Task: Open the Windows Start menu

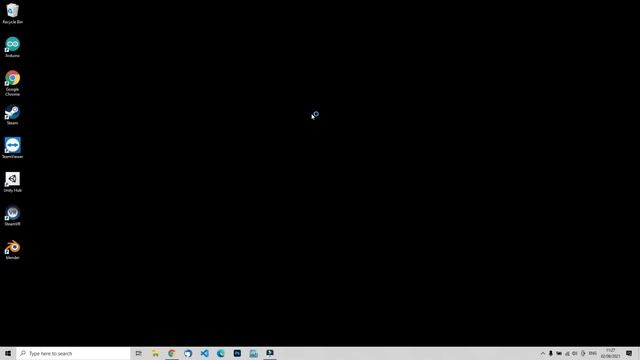Action: click(8, 353)
